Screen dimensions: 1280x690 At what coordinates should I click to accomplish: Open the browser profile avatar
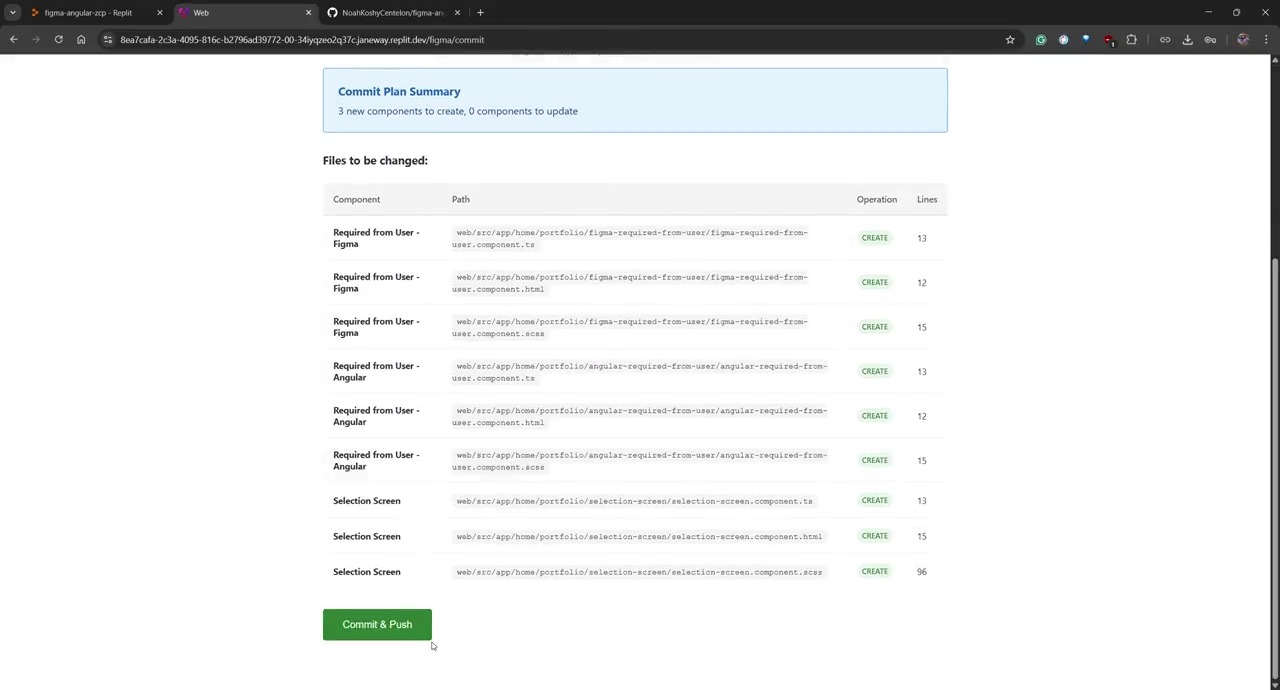tap(1243, 40)
